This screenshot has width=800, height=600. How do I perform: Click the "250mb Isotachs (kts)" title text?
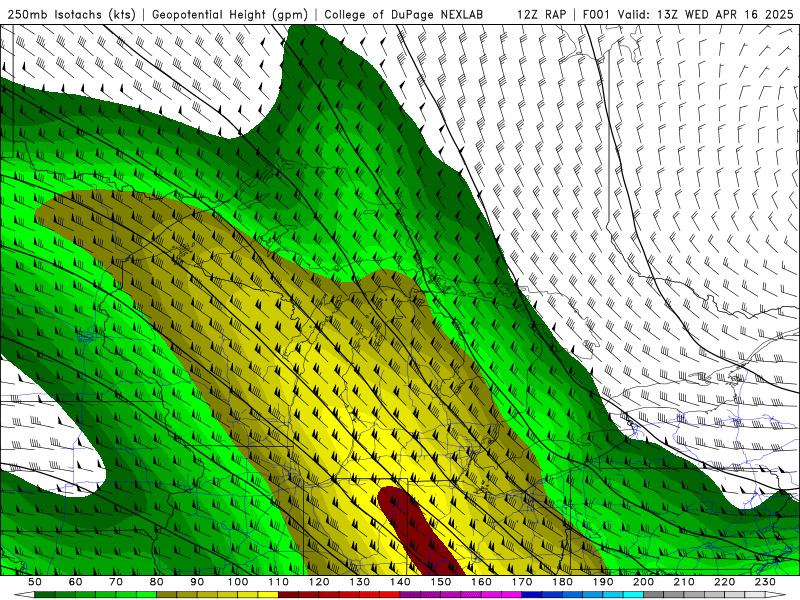point(71,15)
